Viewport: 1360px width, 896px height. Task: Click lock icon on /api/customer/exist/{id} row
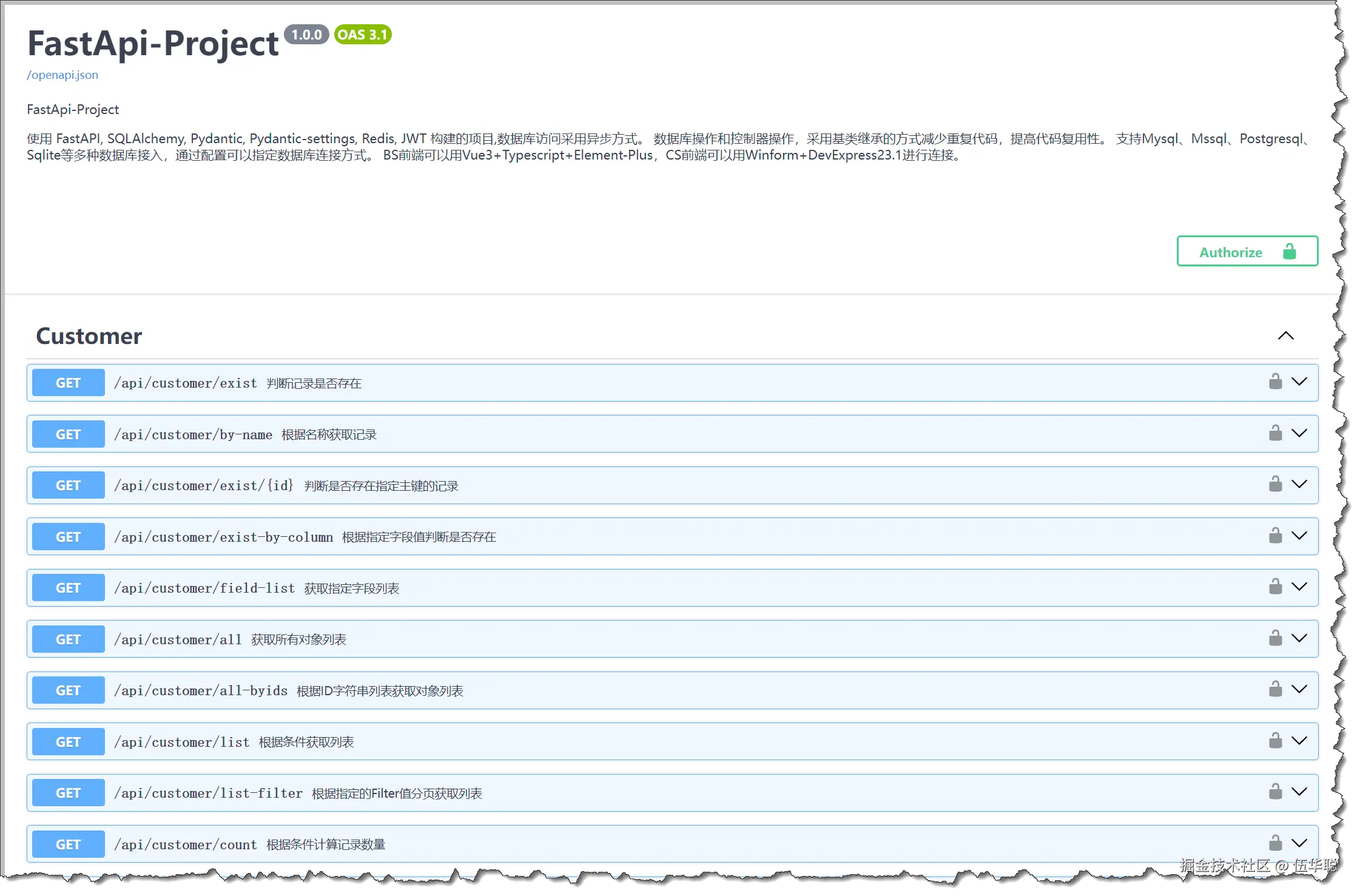tap(1275, 484)
